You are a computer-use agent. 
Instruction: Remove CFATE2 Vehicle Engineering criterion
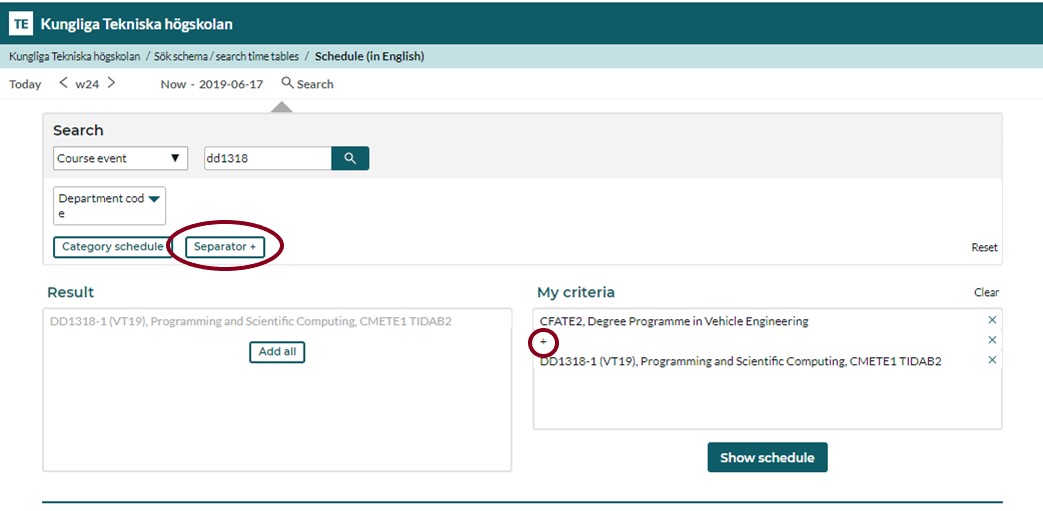992,320
